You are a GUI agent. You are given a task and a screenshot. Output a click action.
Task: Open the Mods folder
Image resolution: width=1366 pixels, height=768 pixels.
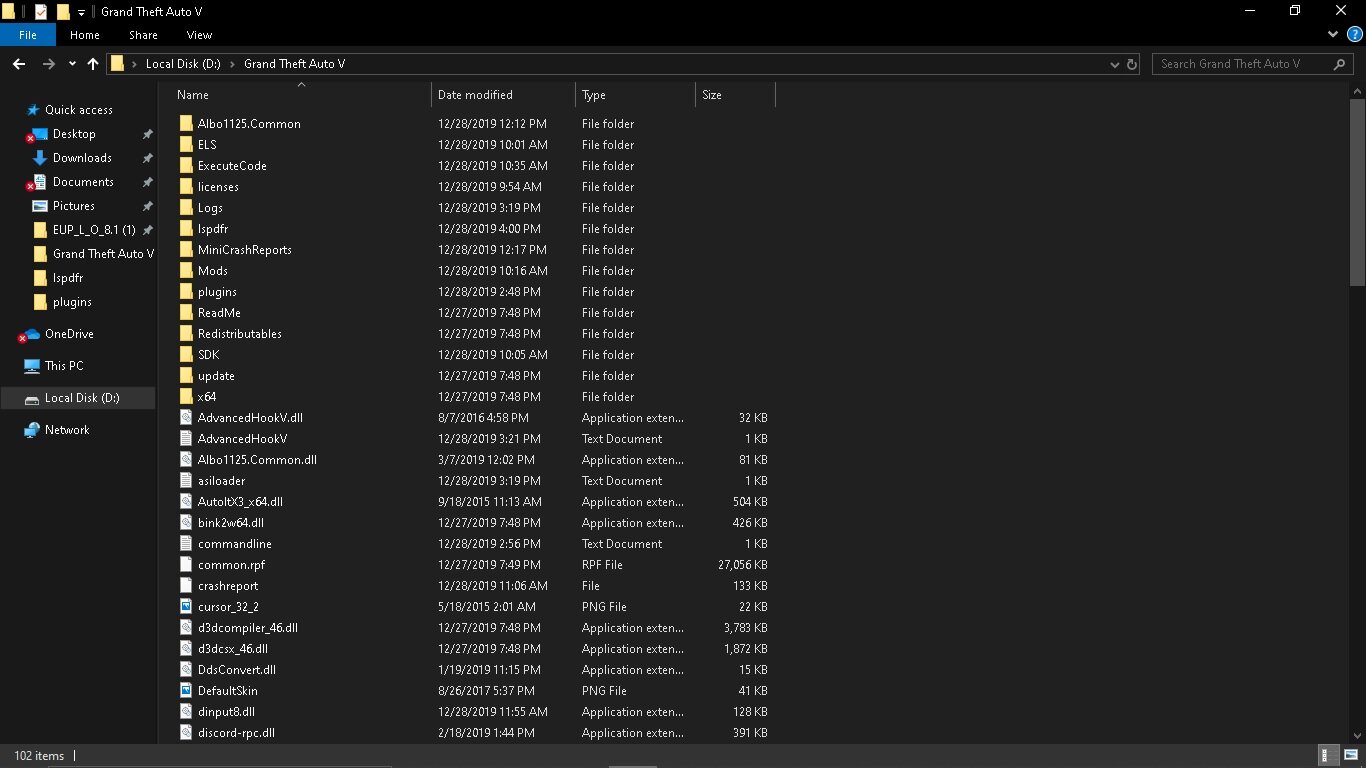tap(212, 271)
